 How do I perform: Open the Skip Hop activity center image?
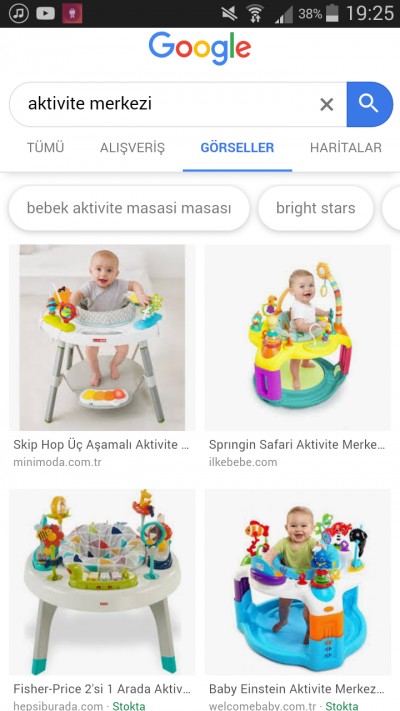point(102,338)
